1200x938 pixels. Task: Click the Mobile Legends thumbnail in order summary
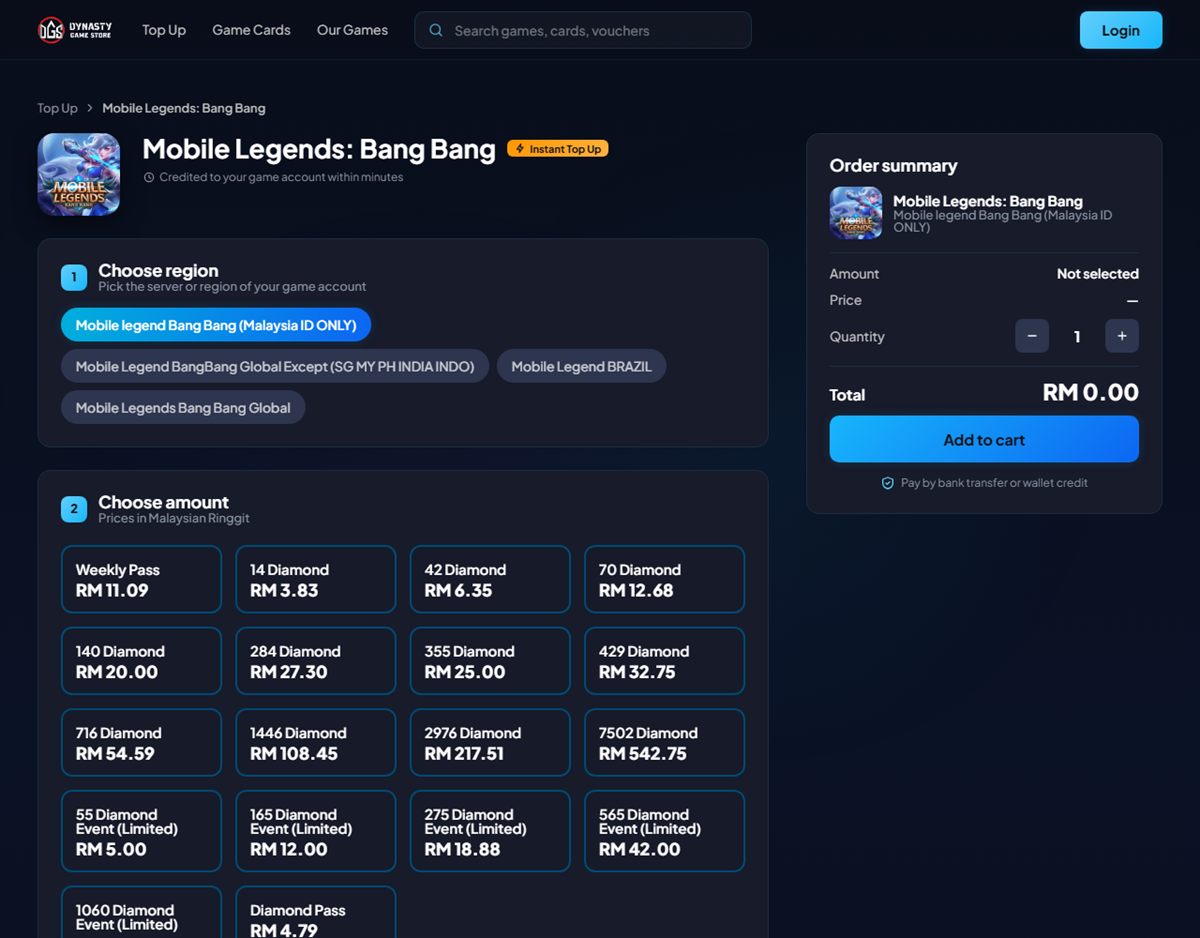click(x=856, y=213)
